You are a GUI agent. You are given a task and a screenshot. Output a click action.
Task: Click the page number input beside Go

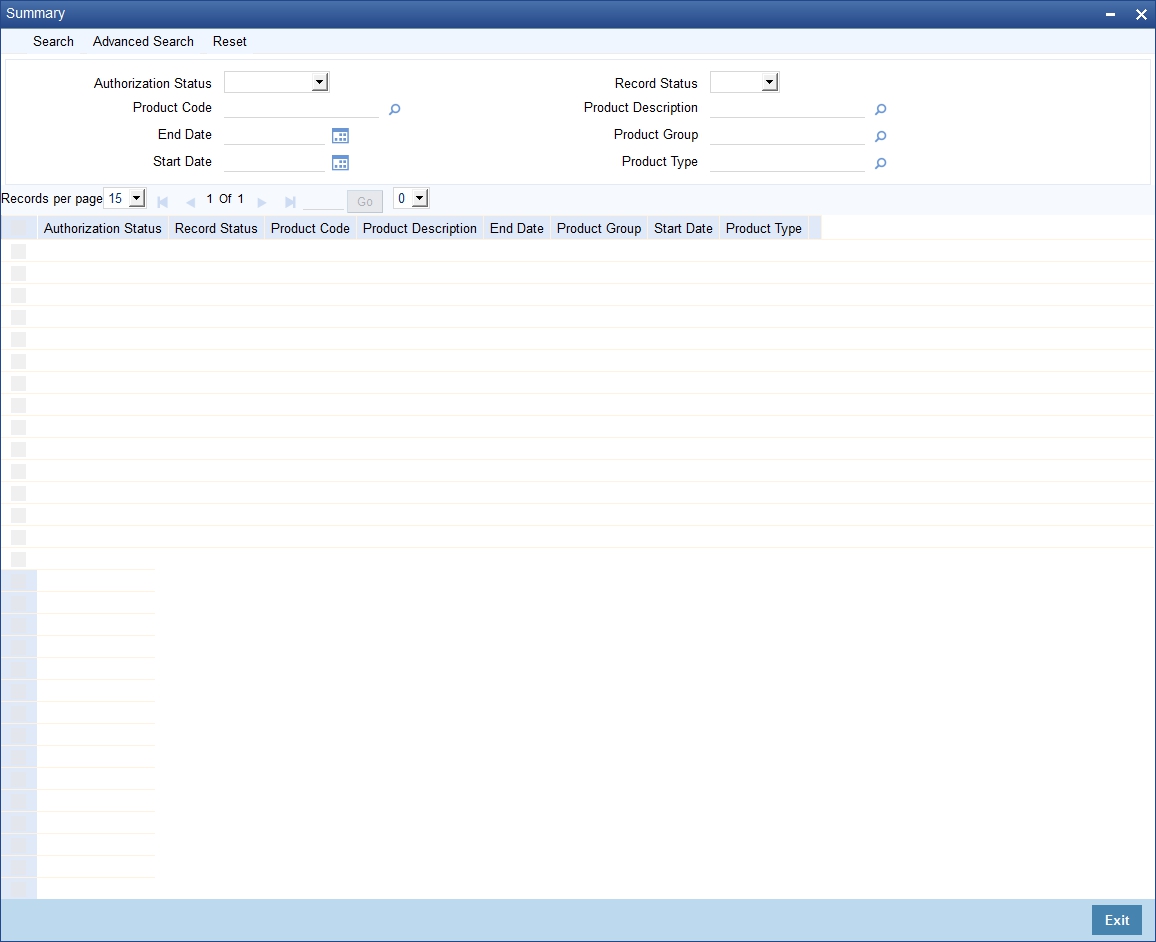pyautogui.click(x=323, y=200)
